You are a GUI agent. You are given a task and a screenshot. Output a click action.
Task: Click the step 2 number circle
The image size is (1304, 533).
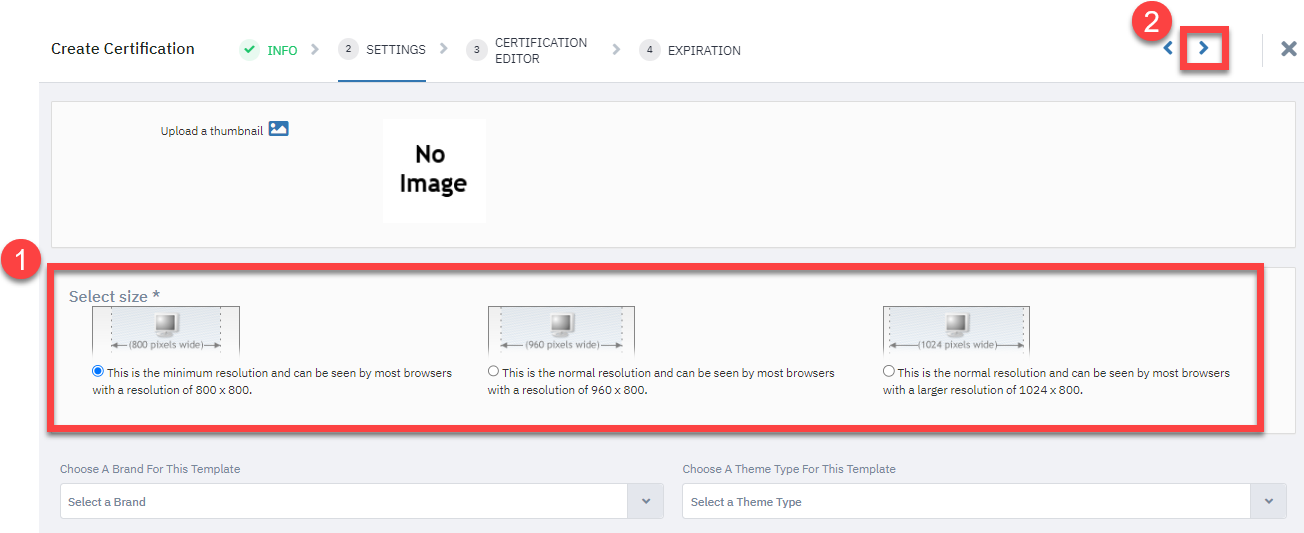click(348, 49)
